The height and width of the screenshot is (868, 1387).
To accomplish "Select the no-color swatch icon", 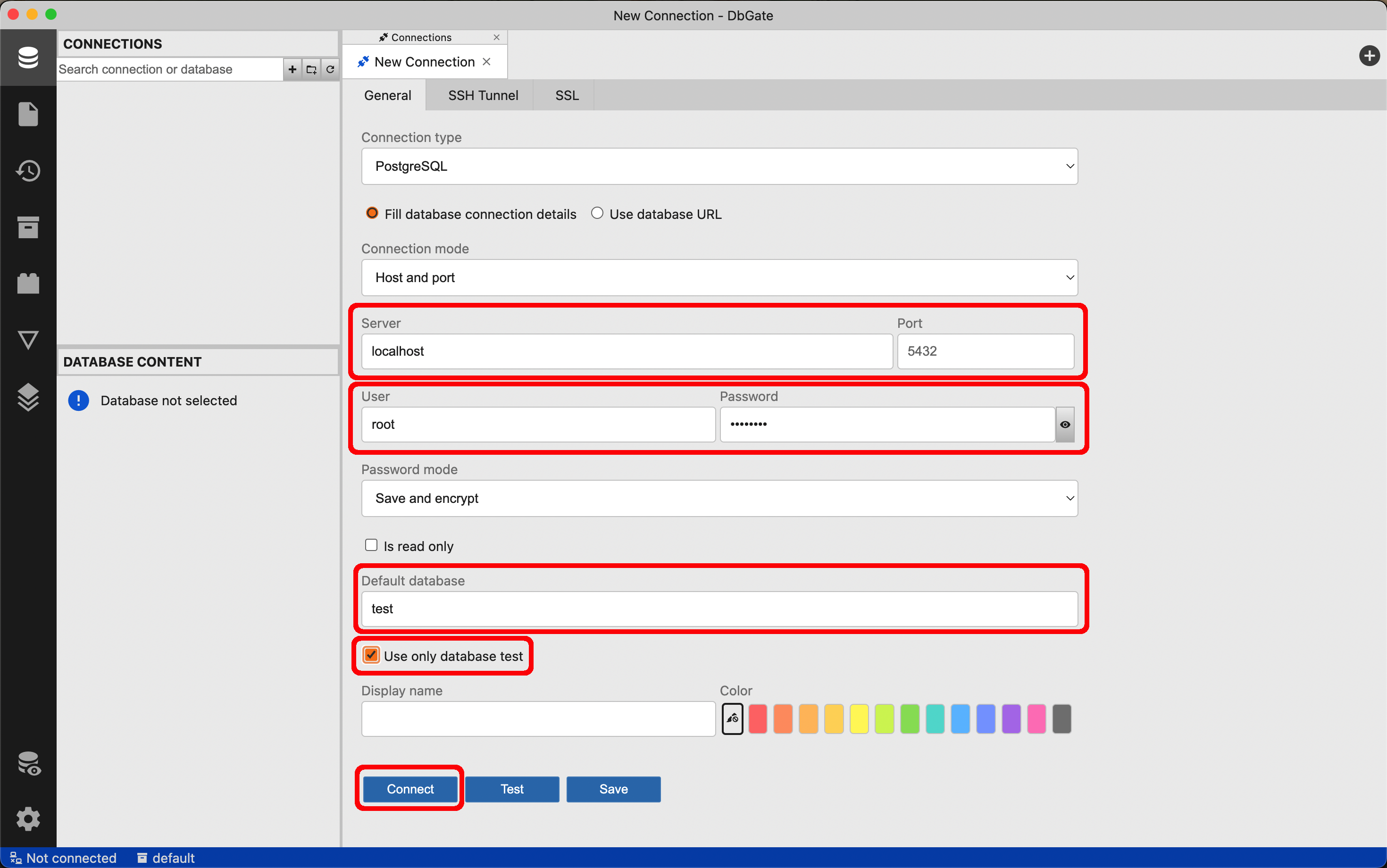I will coord(733,719).
